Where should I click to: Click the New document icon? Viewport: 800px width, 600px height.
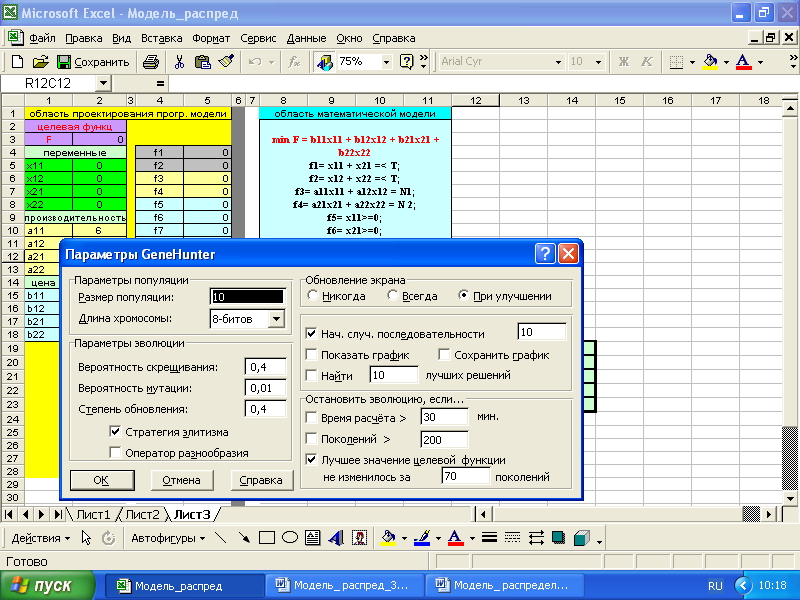pyautogui.click(x=17, y=62)
